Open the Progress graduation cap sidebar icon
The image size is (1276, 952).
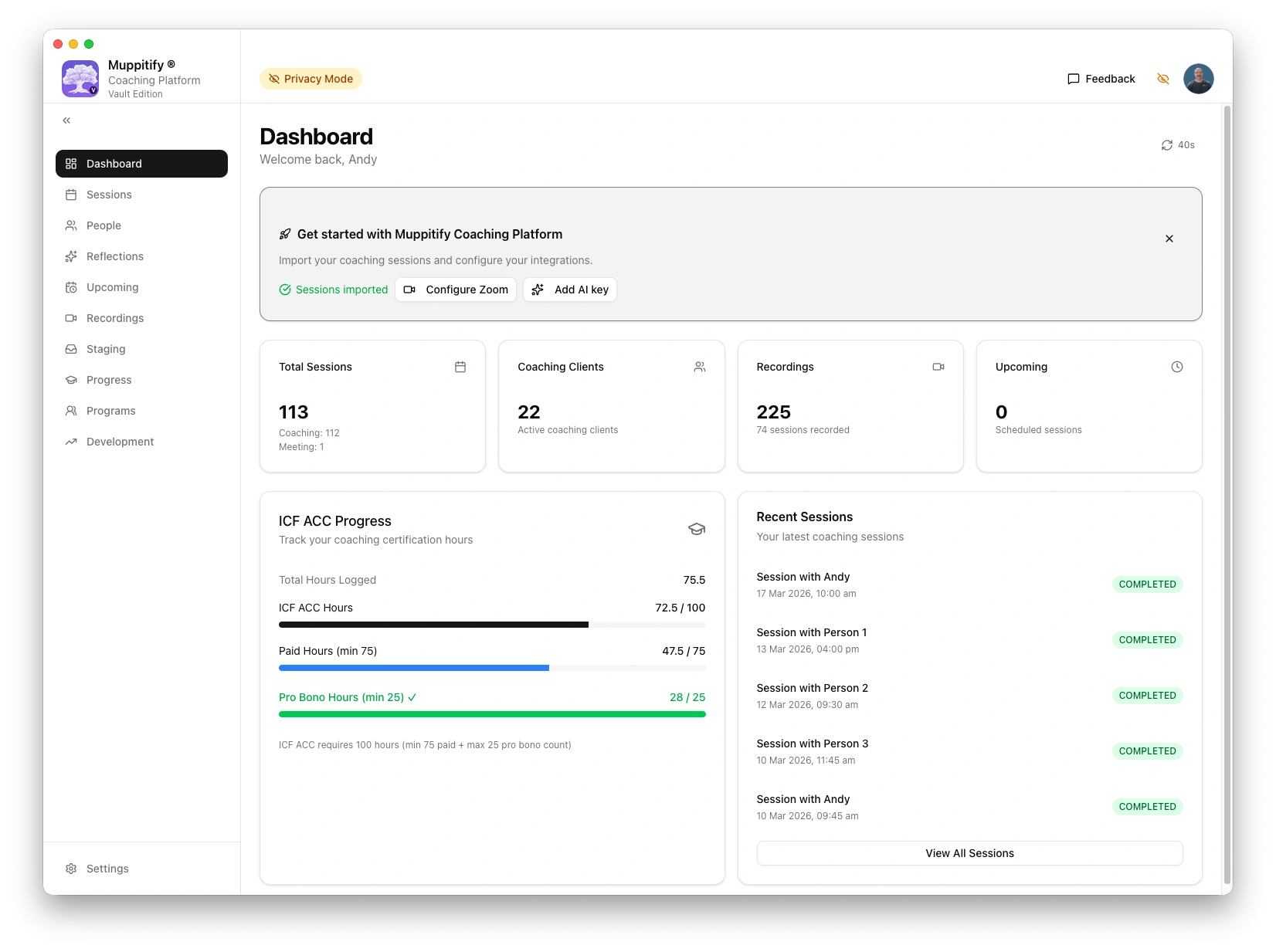pyautogui.click(x=71, y=380)
